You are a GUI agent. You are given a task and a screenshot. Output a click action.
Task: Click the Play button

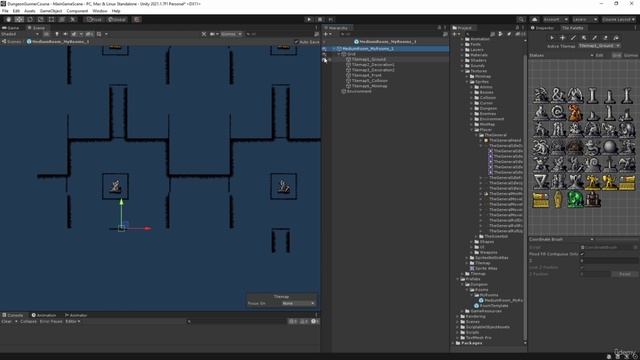click(x=309, y=20)
